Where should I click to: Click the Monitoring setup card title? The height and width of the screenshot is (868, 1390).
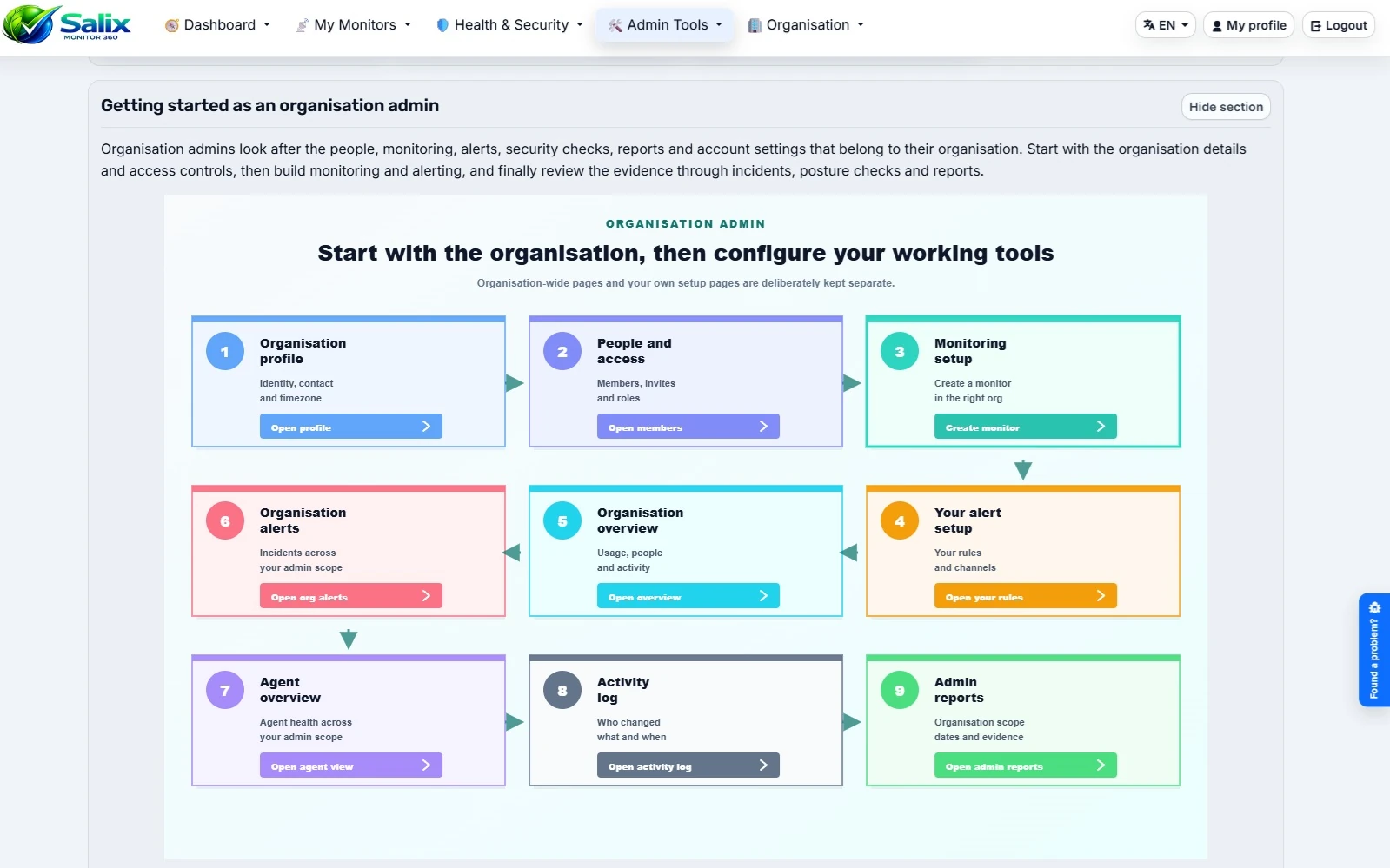(970, 351)
